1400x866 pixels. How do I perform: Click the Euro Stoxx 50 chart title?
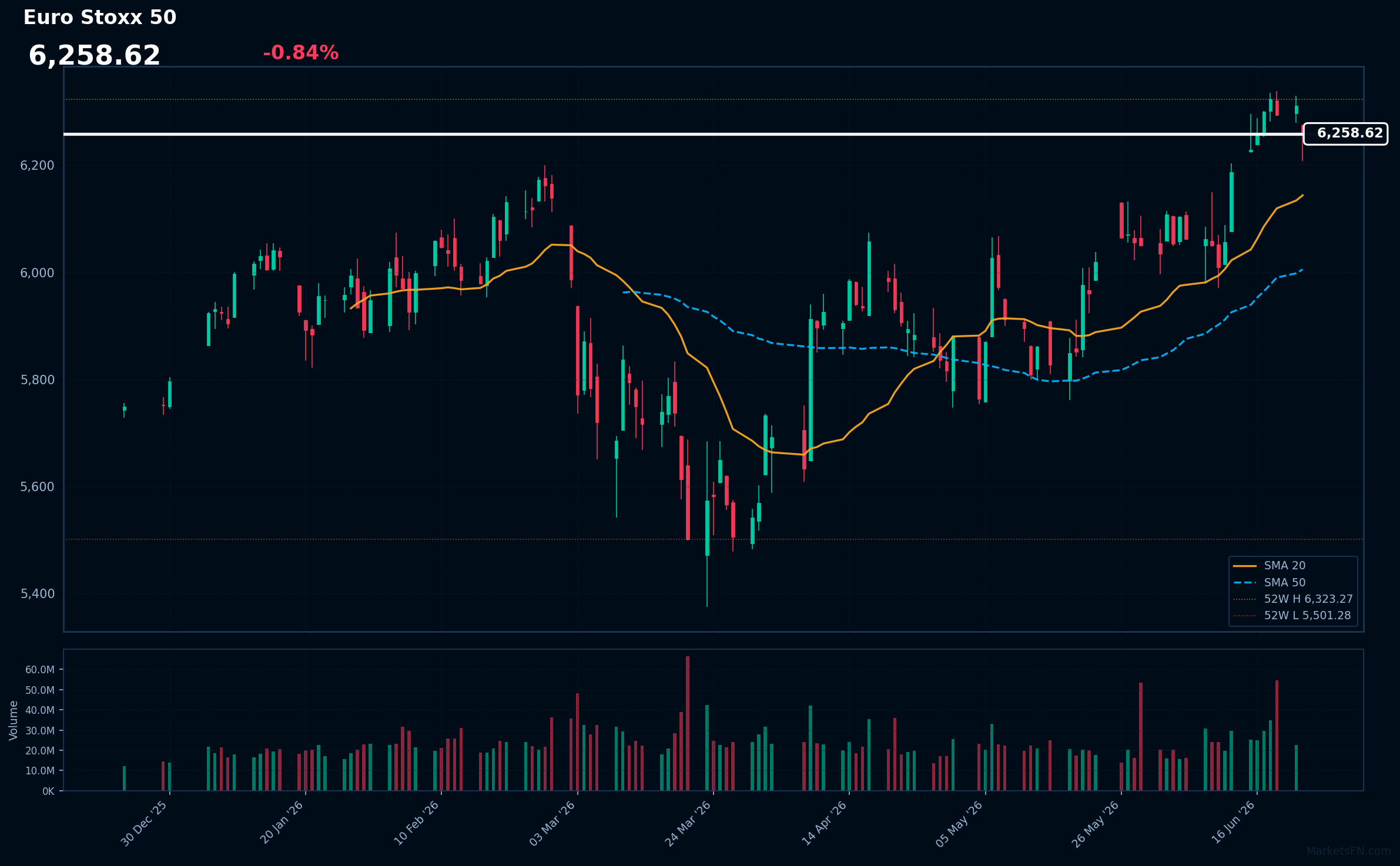pos(100,18)
